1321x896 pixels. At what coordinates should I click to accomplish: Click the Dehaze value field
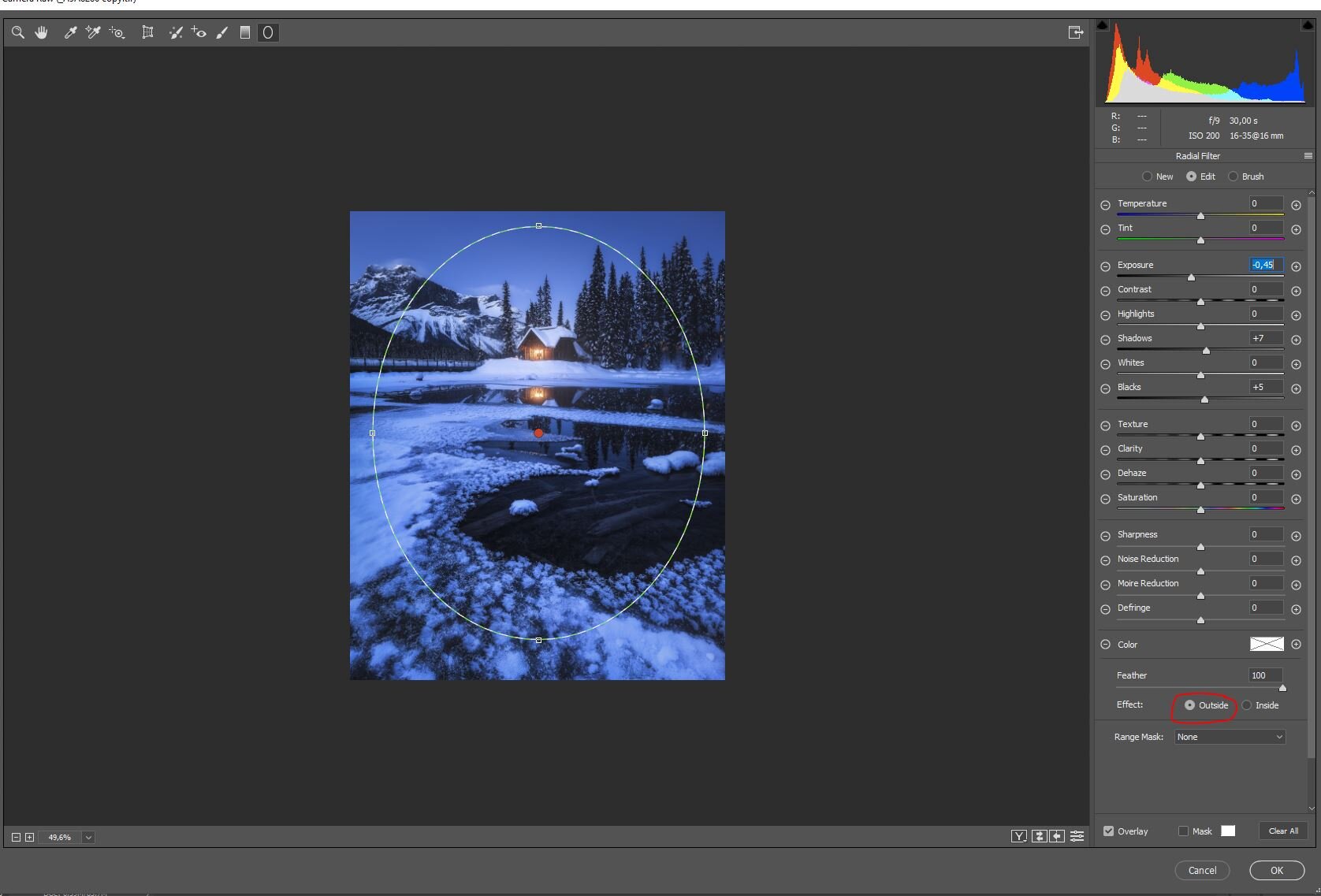1266,473
